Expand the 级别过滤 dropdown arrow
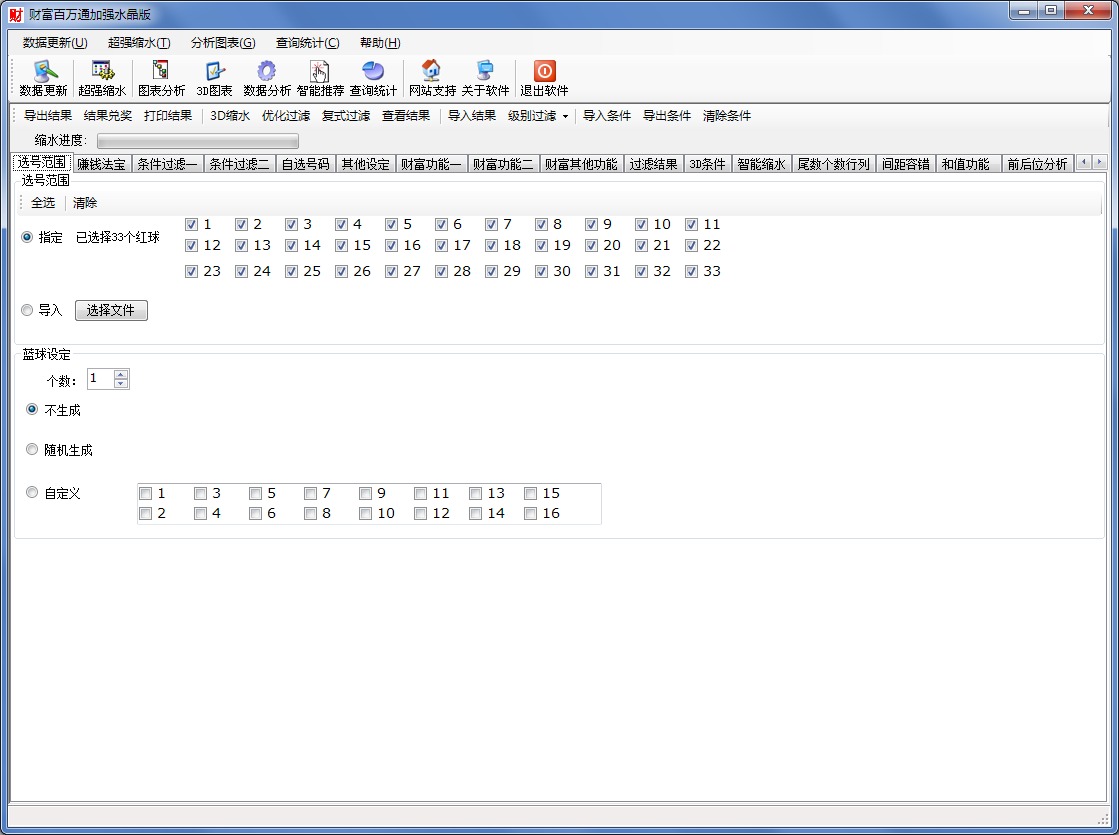1119x835 pixels. [565, 116]
